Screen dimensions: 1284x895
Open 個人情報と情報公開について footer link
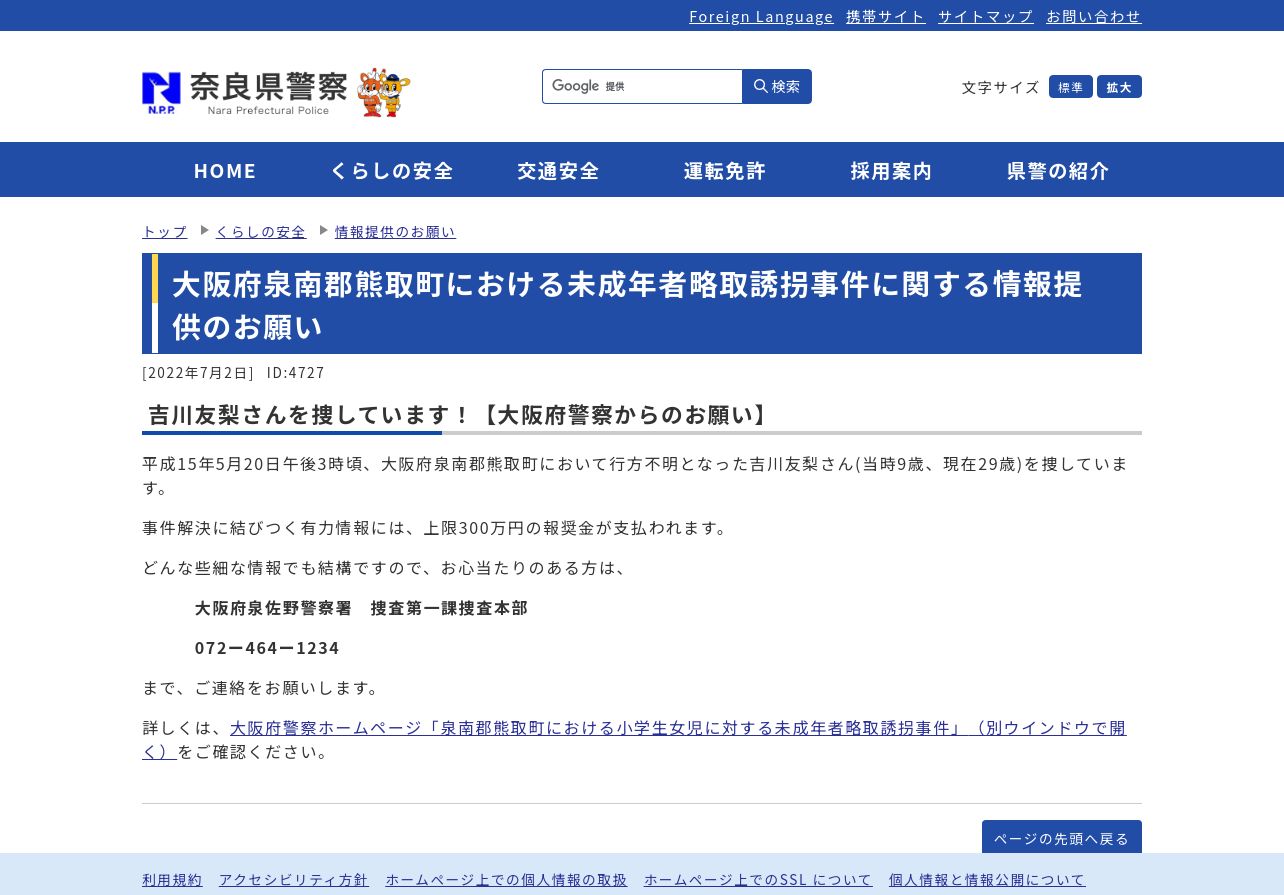(987, 880)
